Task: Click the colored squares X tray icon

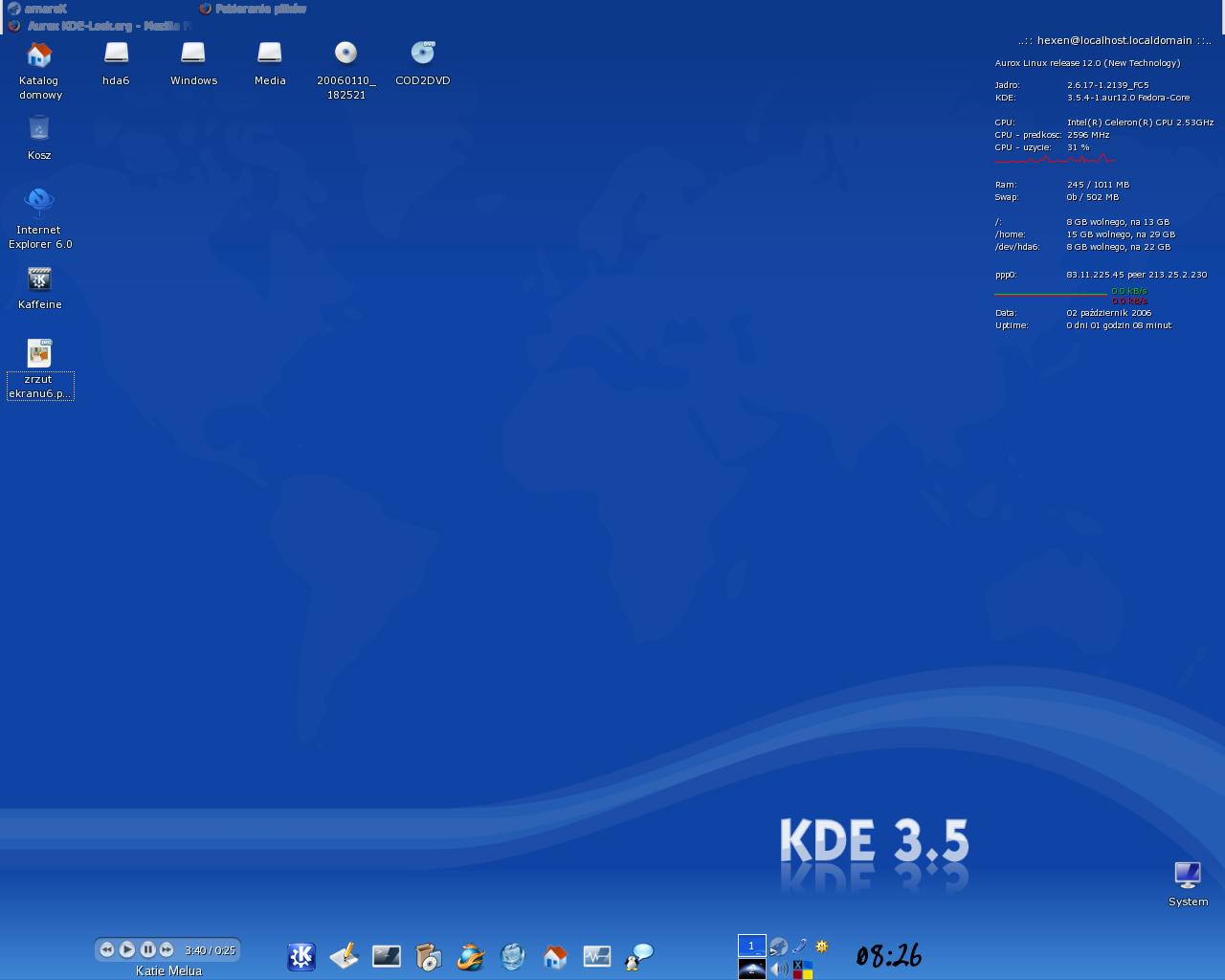Action: [x=802, y=969]
